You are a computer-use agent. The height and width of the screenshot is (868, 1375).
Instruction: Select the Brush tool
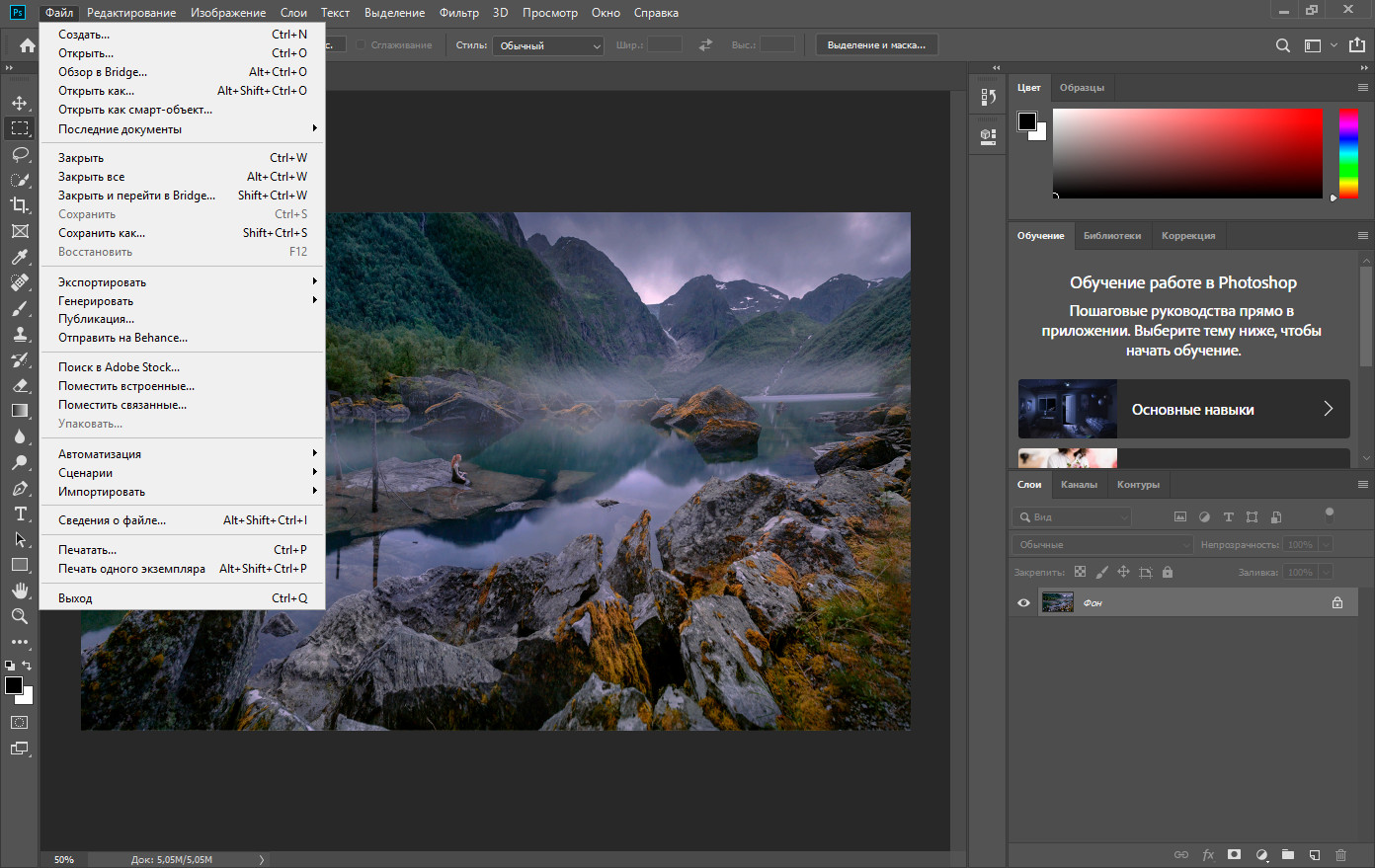[x=20, y=308]
